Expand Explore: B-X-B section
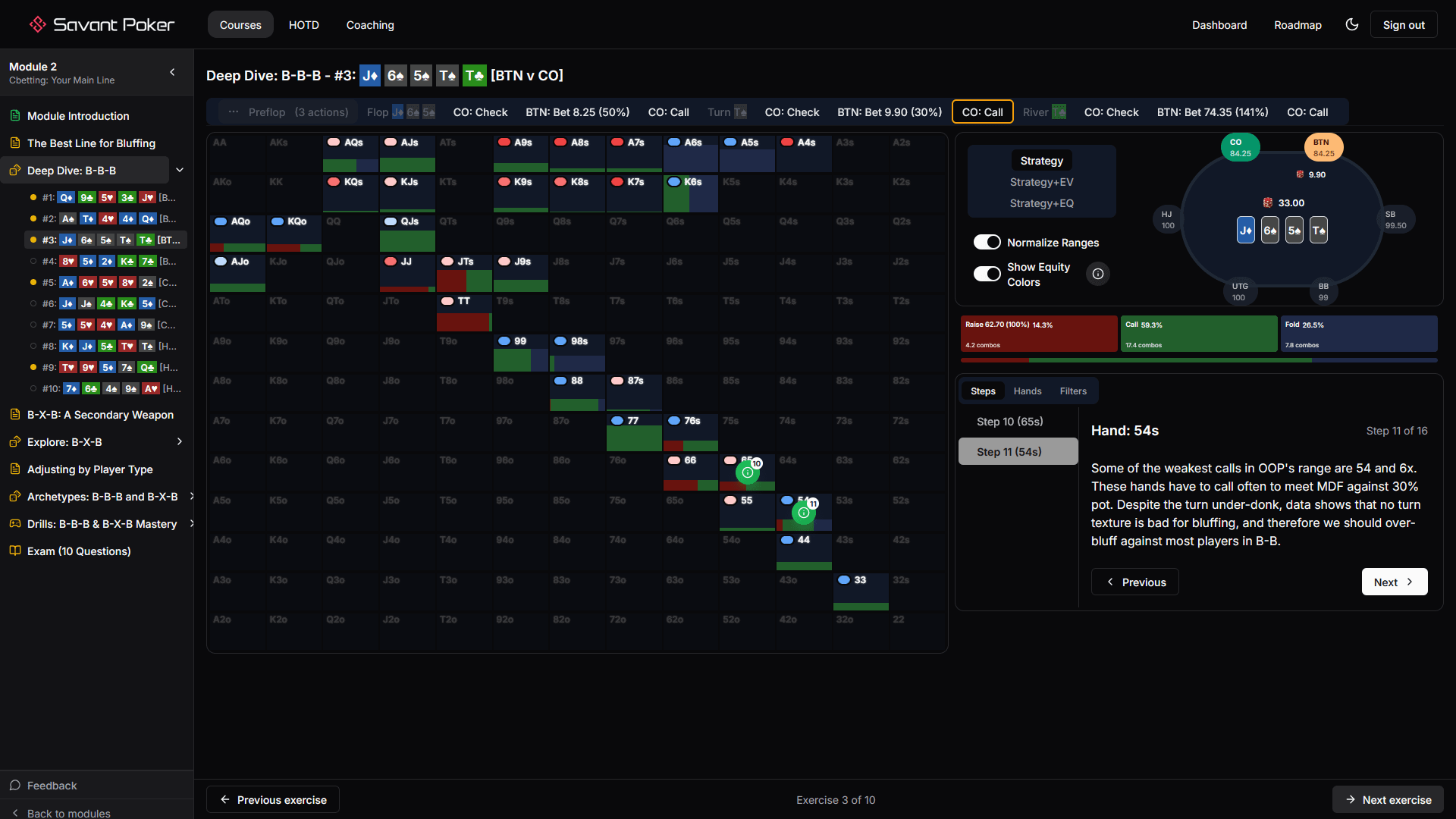The image size is (1456, 819). click(180, 441)
